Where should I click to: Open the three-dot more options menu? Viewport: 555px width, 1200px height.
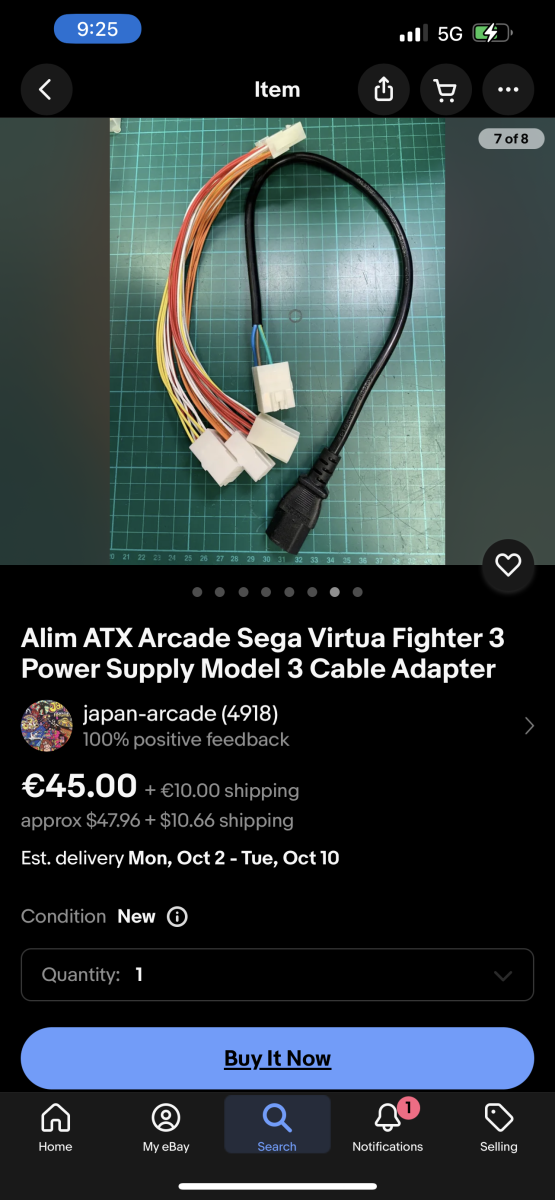click(508, 90)
